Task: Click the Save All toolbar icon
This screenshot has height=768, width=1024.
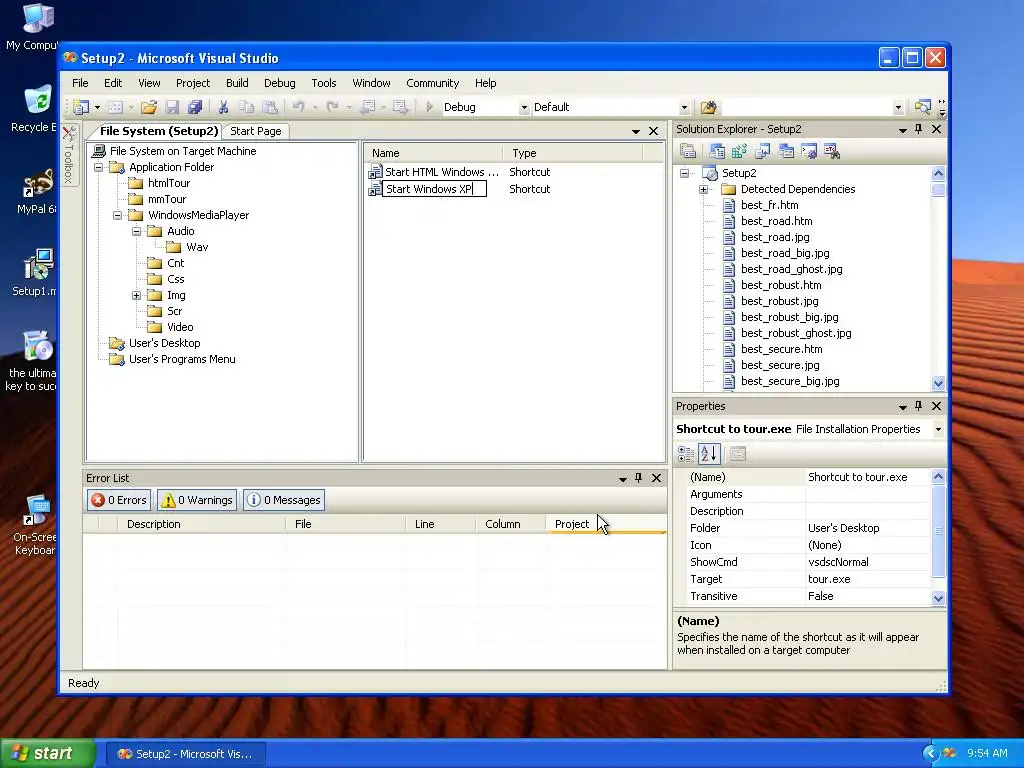Action: click(195, 107)
